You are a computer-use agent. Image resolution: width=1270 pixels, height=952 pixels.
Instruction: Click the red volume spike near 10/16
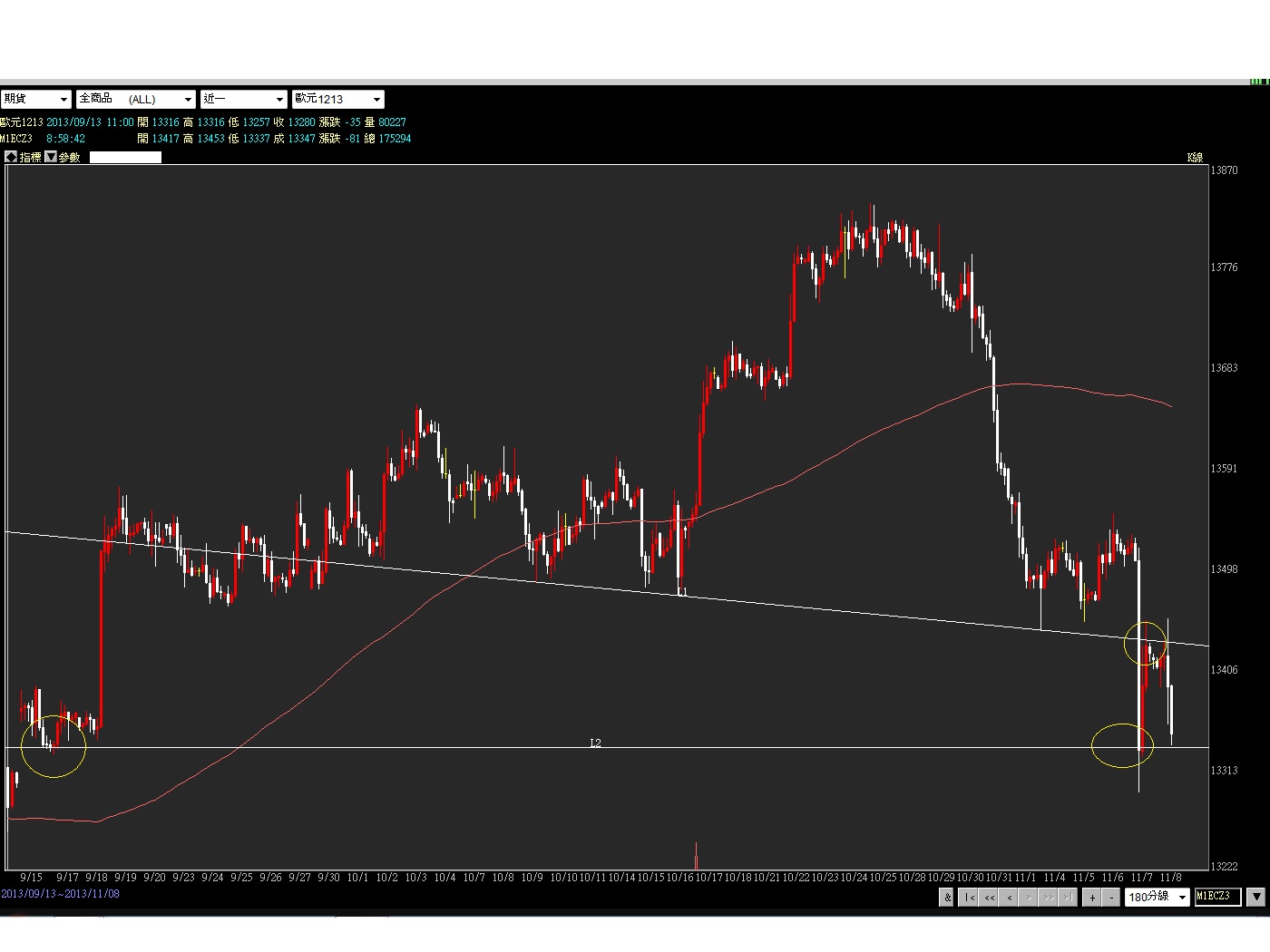click(x=697, y=856)
